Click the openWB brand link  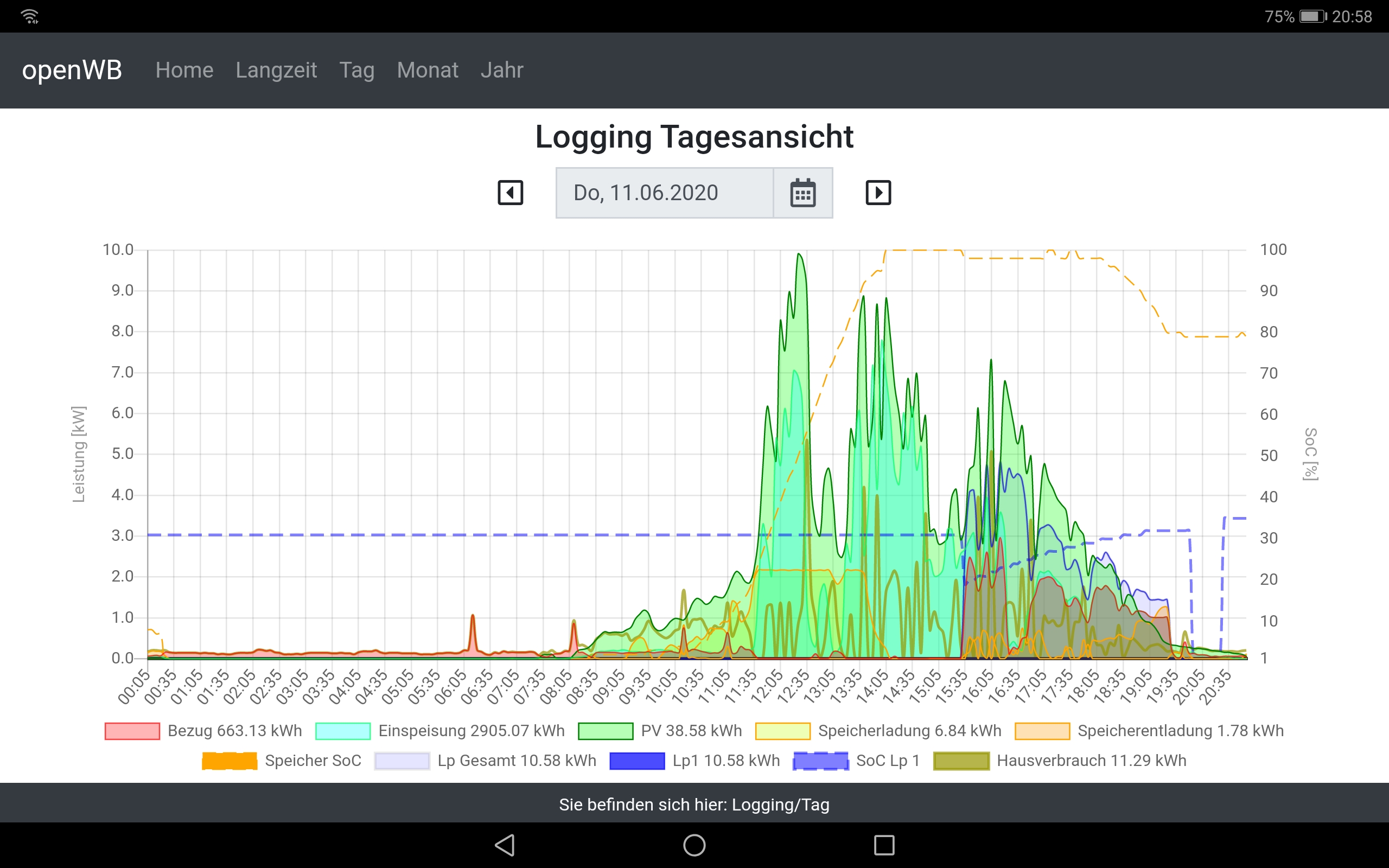[x=72, y=70]
